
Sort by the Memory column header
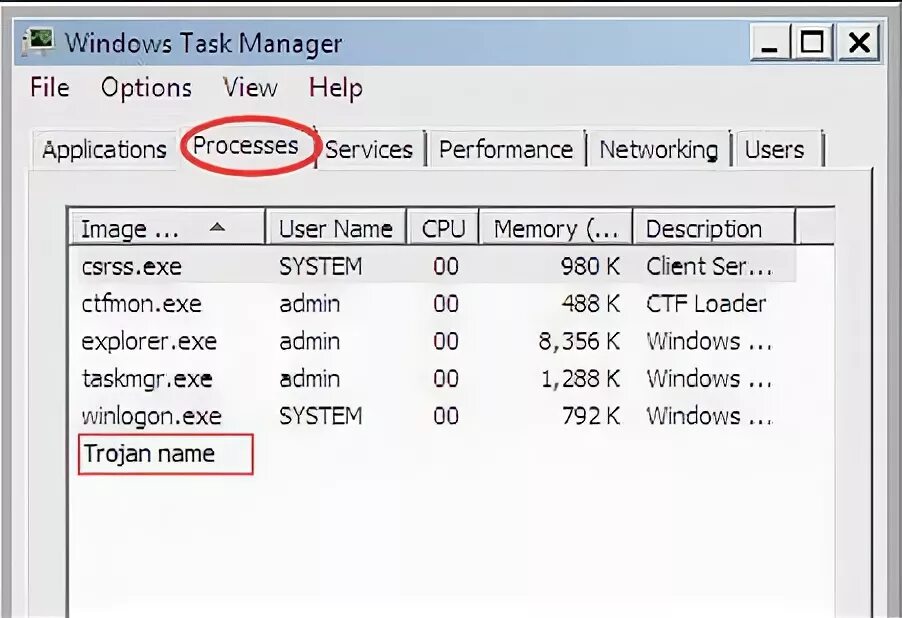tap(556, 229)
